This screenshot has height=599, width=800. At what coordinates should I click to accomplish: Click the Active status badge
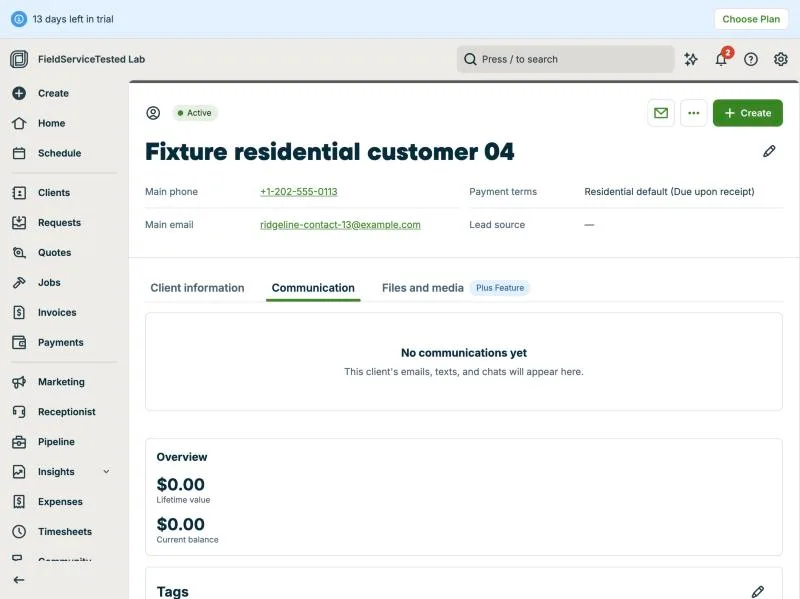(x=194, y=113)
